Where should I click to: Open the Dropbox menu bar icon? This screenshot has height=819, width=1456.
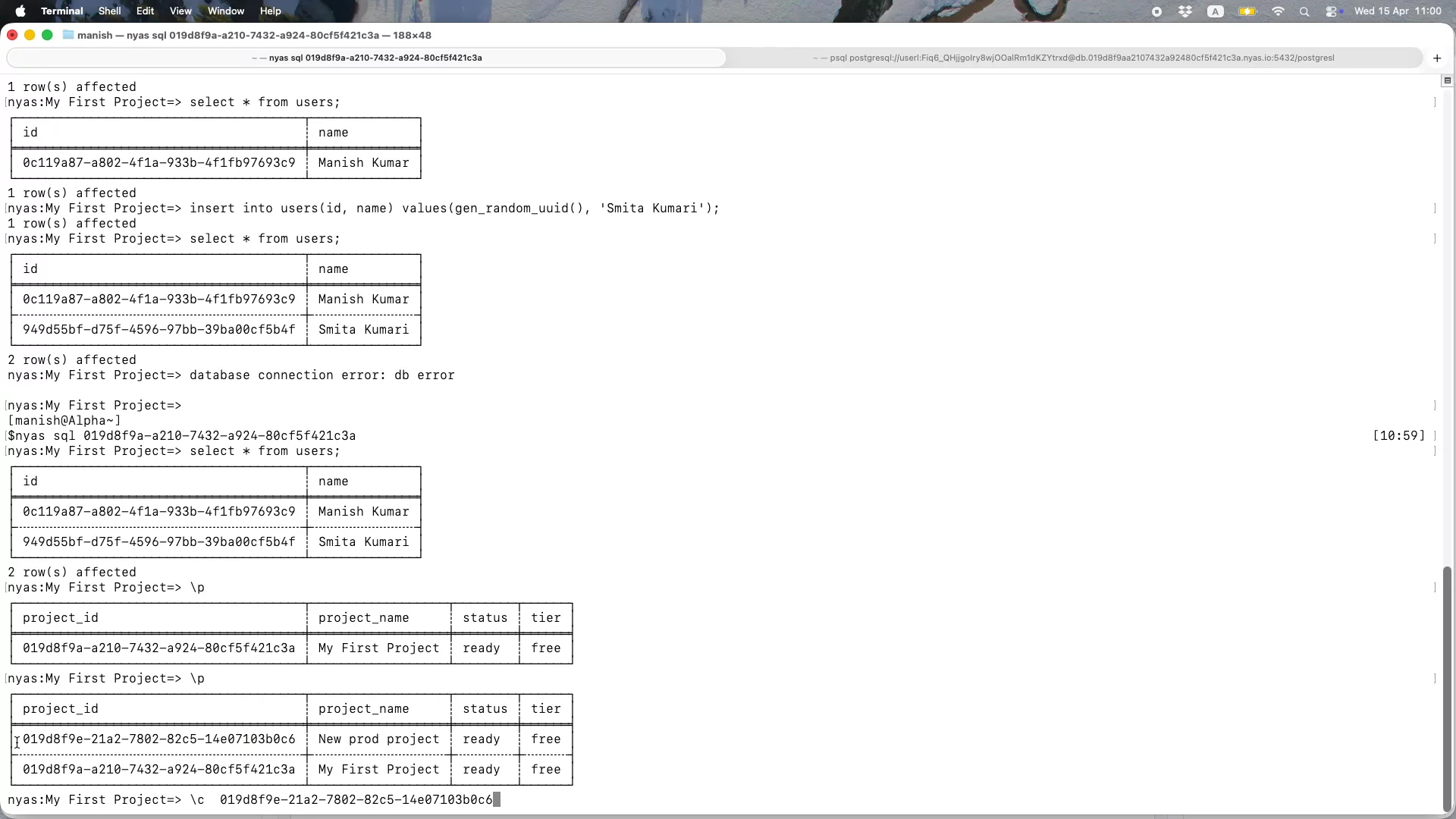click(x=1185, y=11)
